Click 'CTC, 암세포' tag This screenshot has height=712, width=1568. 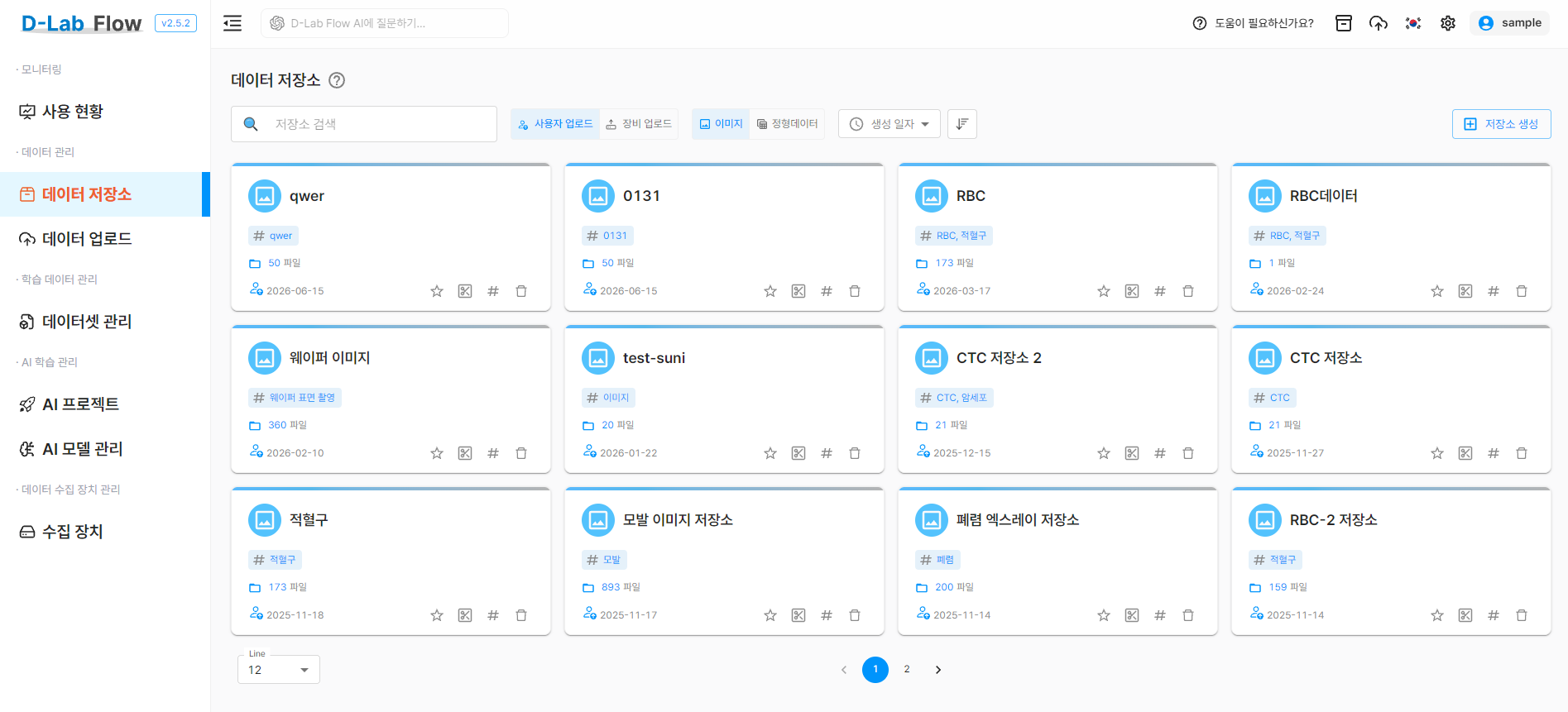point(954,398)
